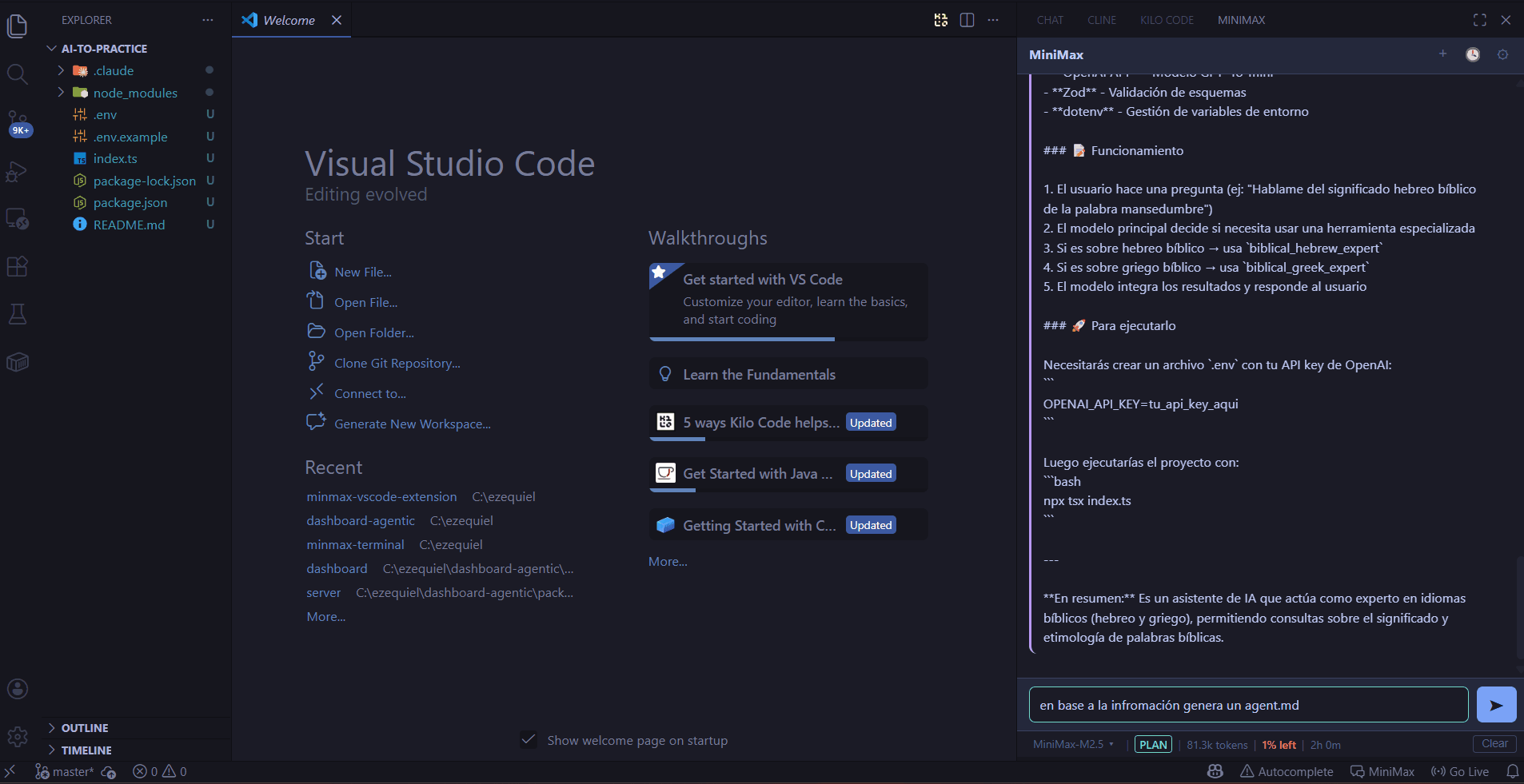Click the Kilo Code icon in editor toolbar
Viewport: 1524px width, 784px height.
(x=941, y=20)
